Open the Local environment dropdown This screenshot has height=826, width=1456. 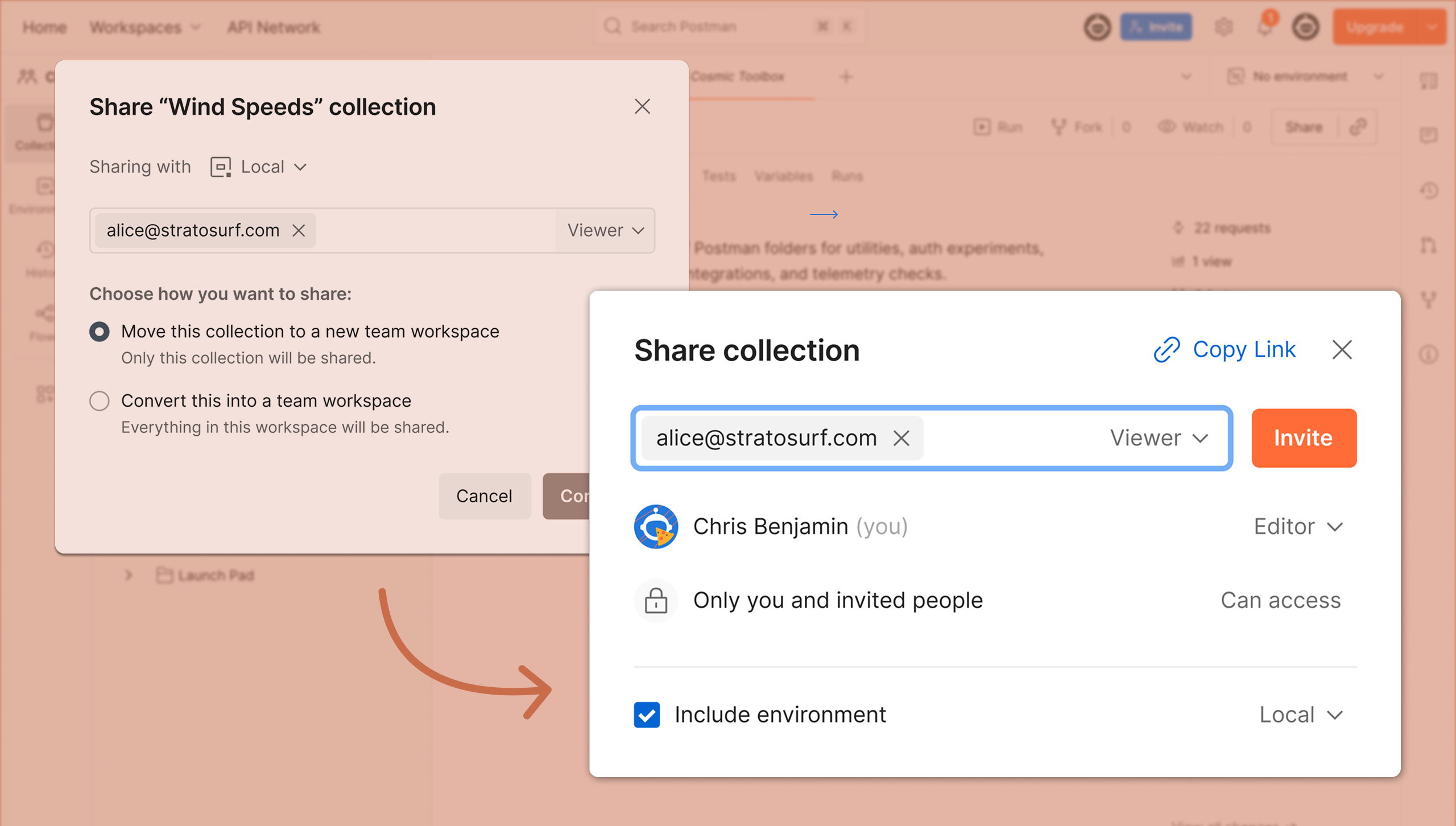click(1301, 715)
